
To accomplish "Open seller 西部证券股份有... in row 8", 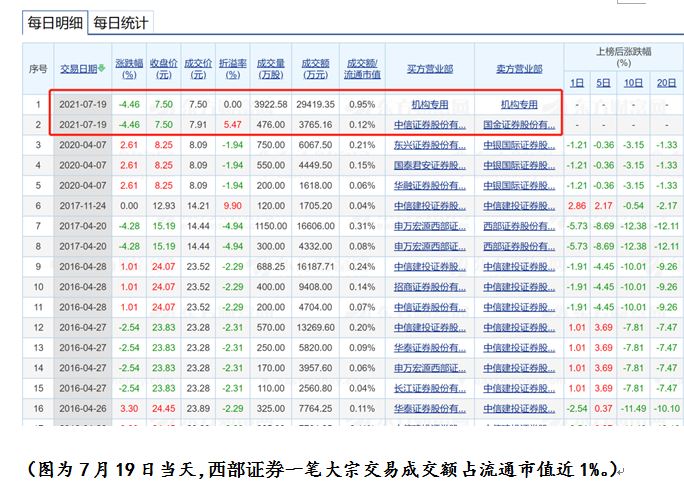I will point(519,246).
